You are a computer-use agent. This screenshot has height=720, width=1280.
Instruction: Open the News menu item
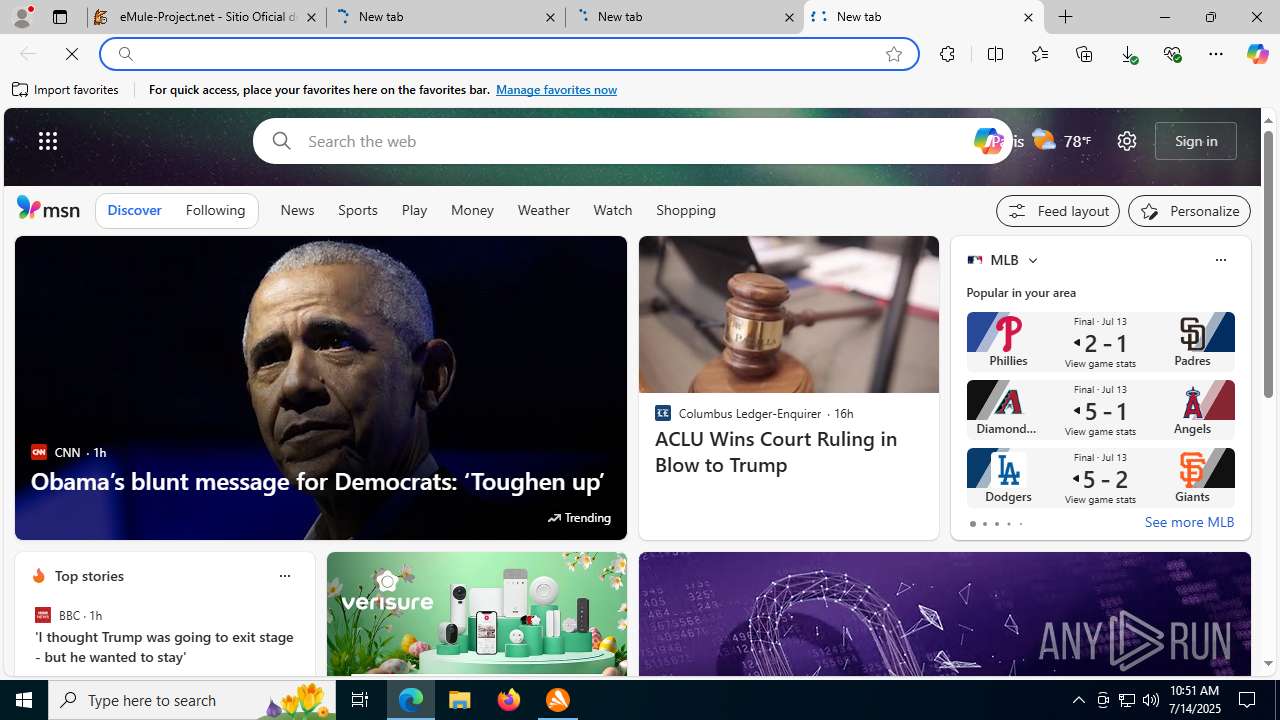[x=297, y=211]
